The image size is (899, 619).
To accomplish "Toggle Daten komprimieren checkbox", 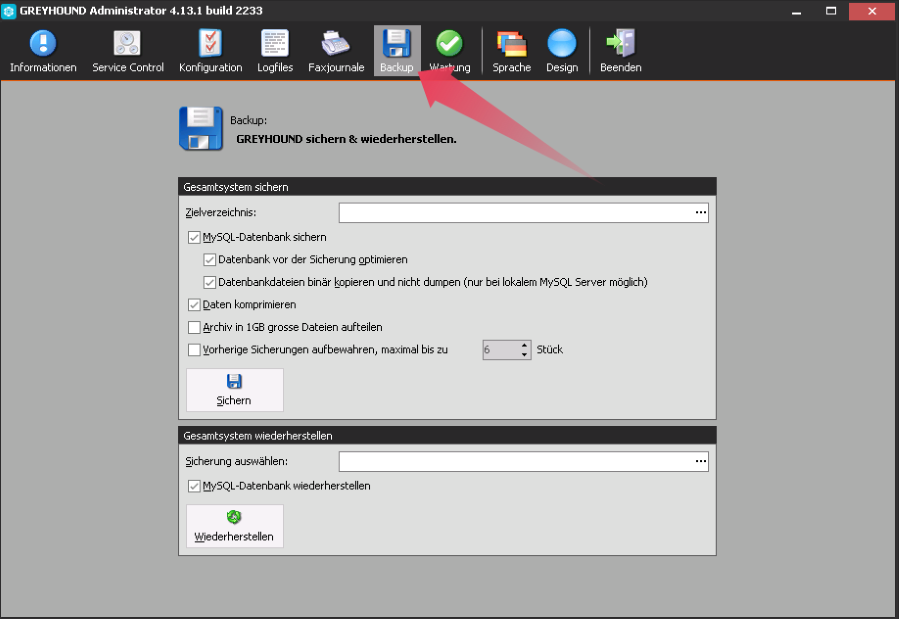I will pyautogui.click(x=194, y=304).
